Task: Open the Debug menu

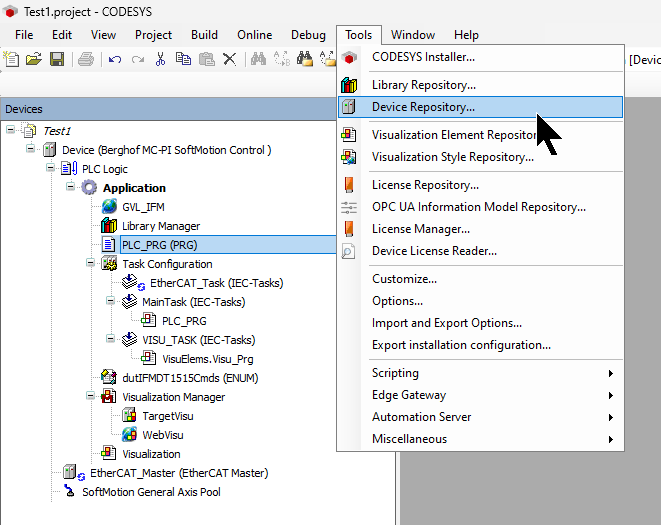Action: [309, 35]
